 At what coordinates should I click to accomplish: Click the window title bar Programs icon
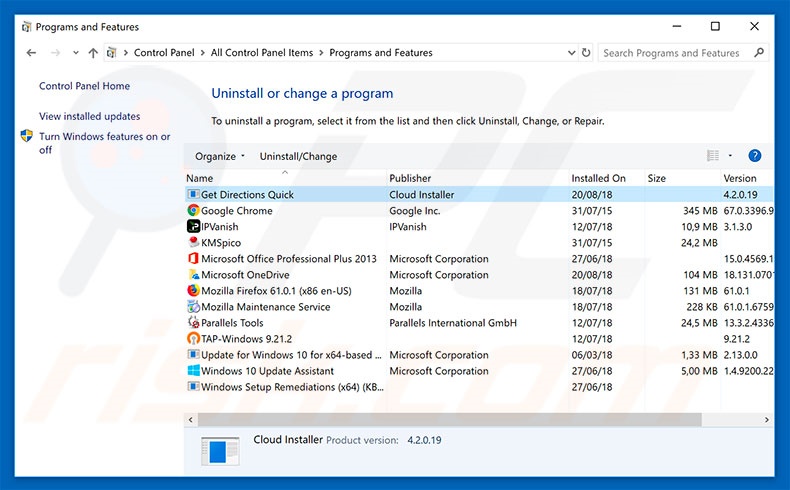click(26, 27)
